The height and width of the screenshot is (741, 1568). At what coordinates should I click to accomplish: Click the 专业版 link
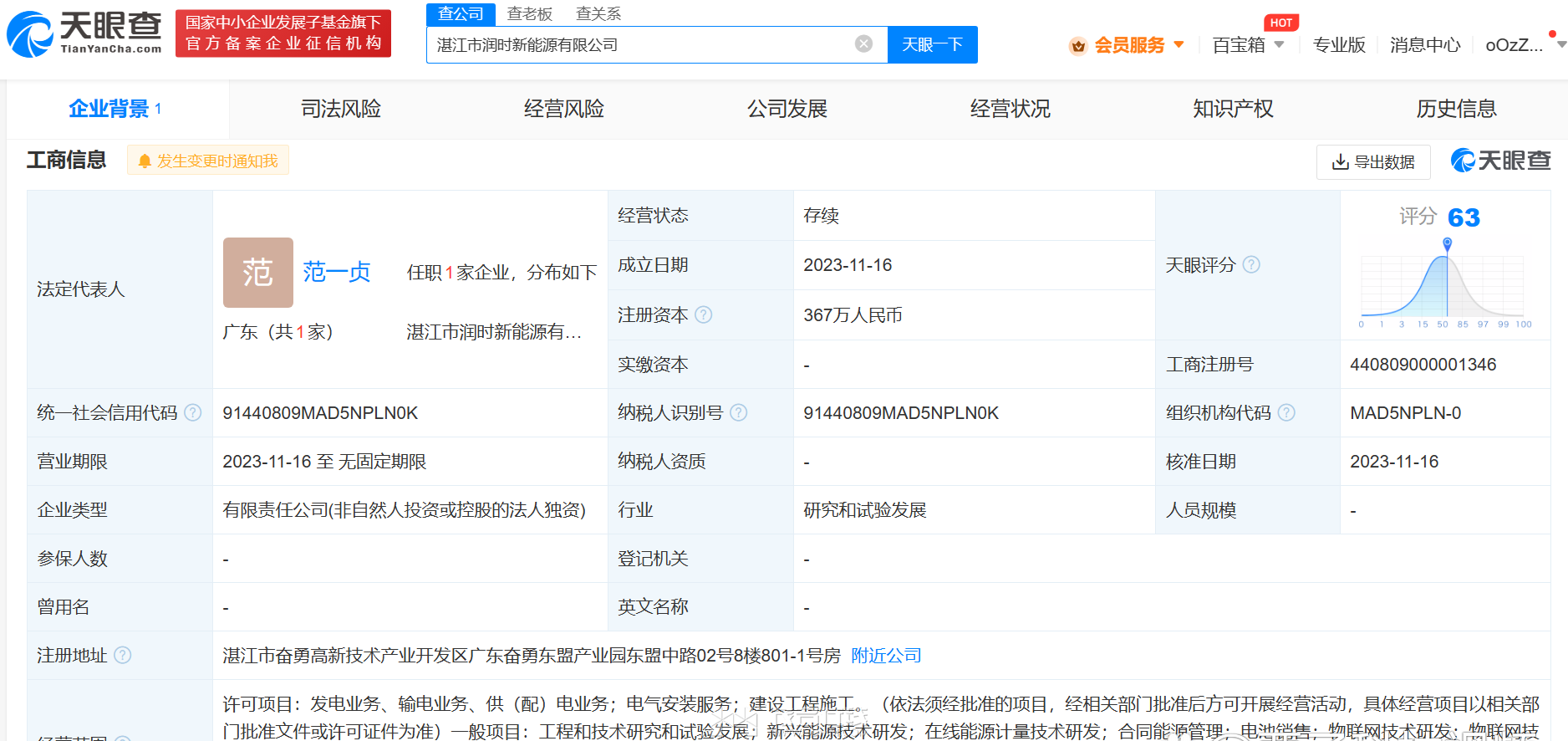coord(1339,45)
